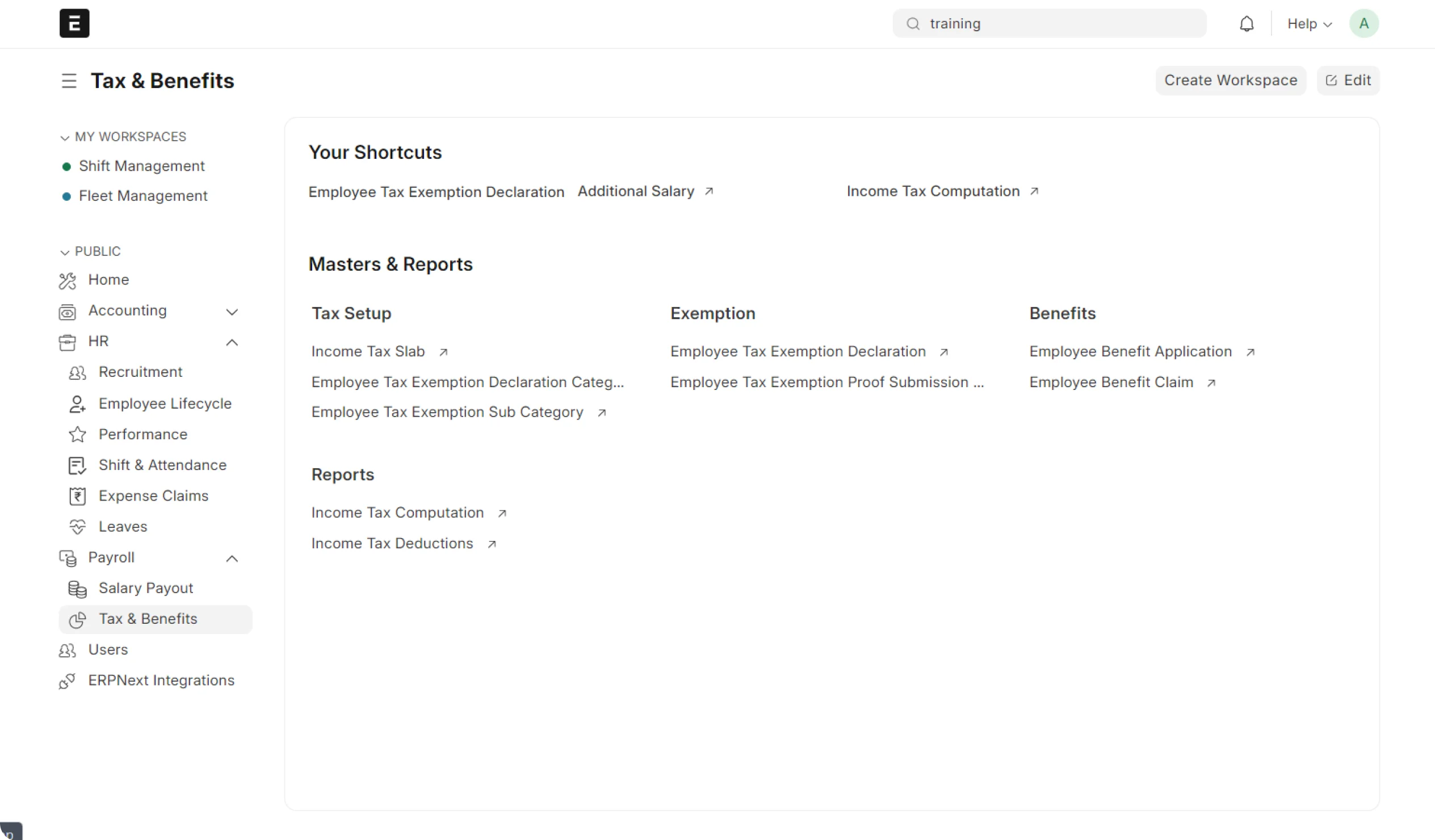1435x840 pixels.
Task: Click the Salary Payout coins icon
Action: click(x=77, y=589)
